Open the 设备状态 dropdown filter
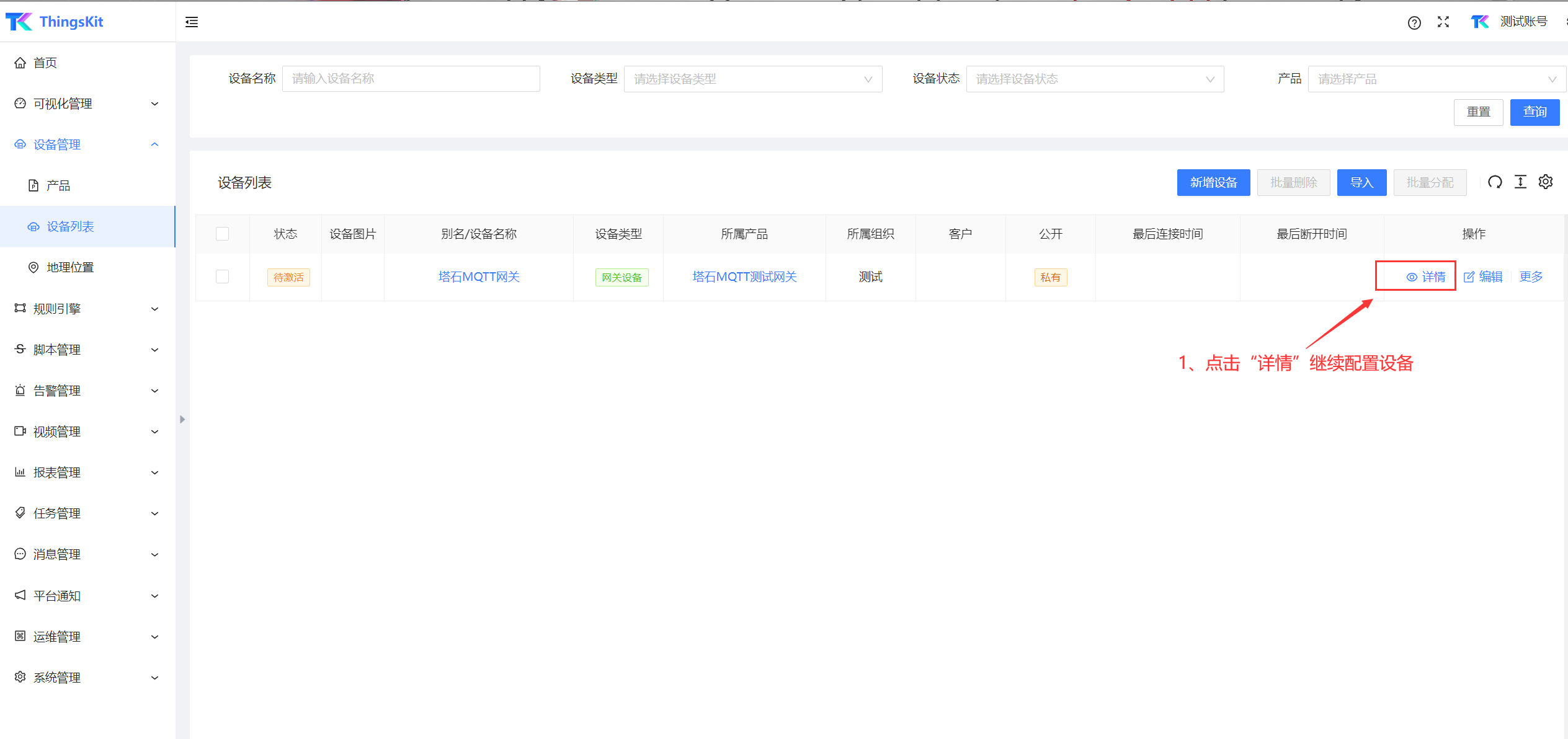 [1094, 79]
